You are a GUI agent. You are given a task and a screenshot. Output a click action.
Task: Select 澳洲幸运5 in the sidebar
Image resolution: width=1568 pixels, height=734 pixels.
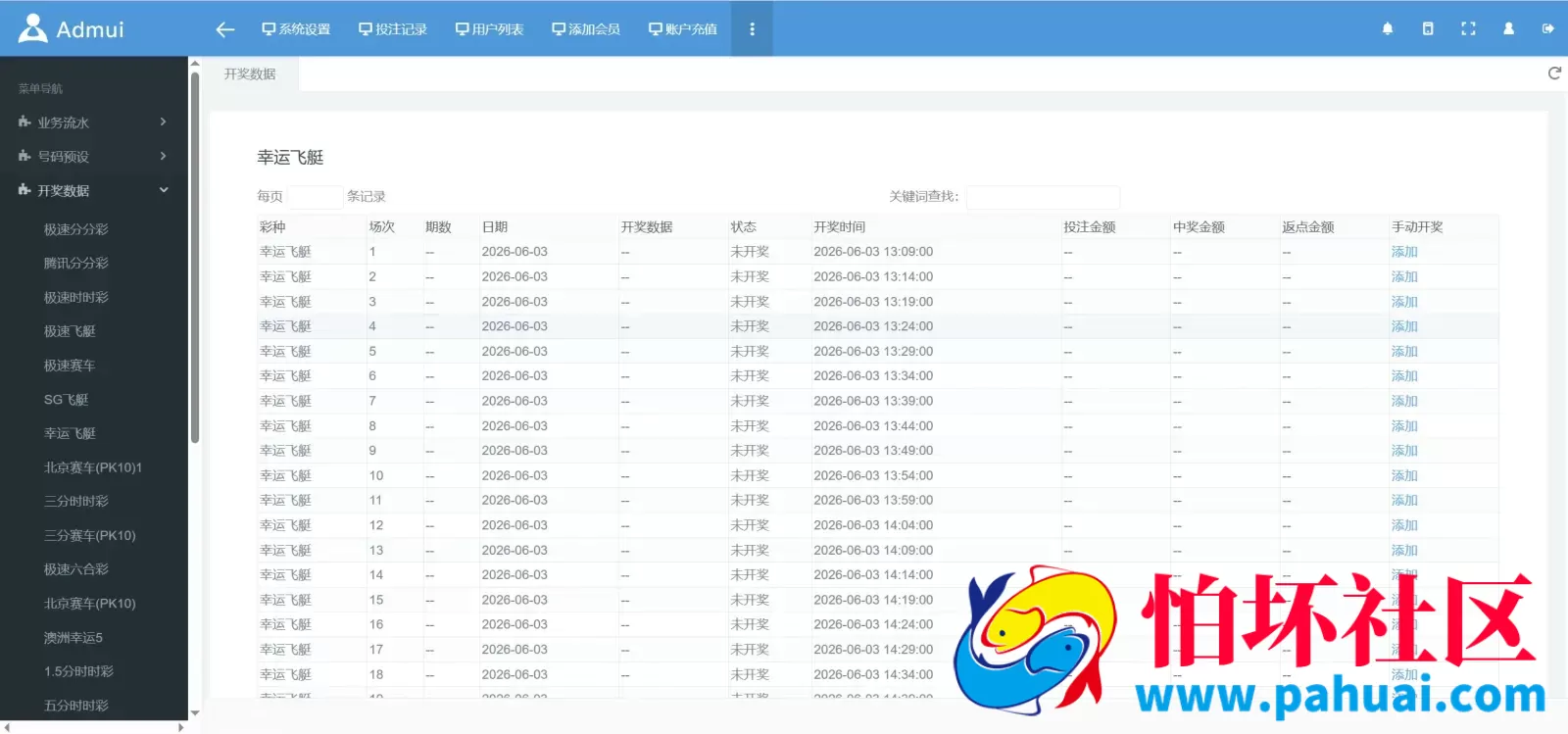(73, 638)
